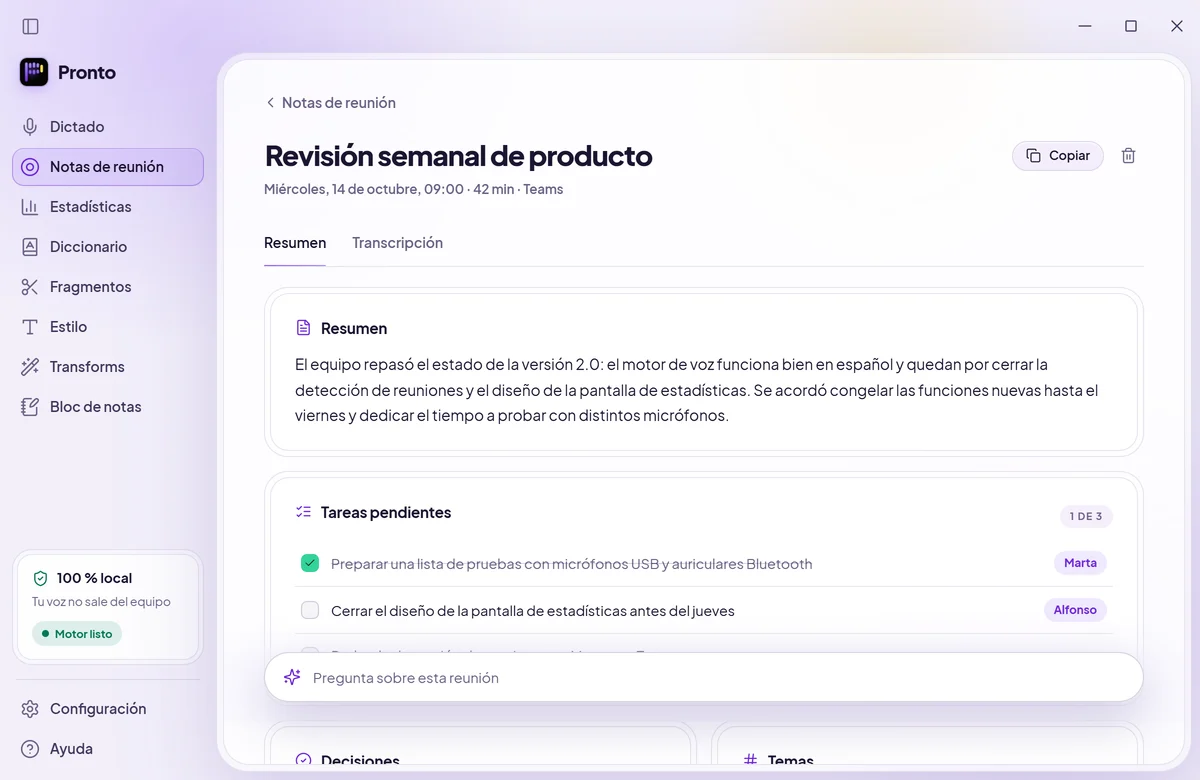Click the meeting date and duration line
1200x780 pixels.
tap(413, 189)
